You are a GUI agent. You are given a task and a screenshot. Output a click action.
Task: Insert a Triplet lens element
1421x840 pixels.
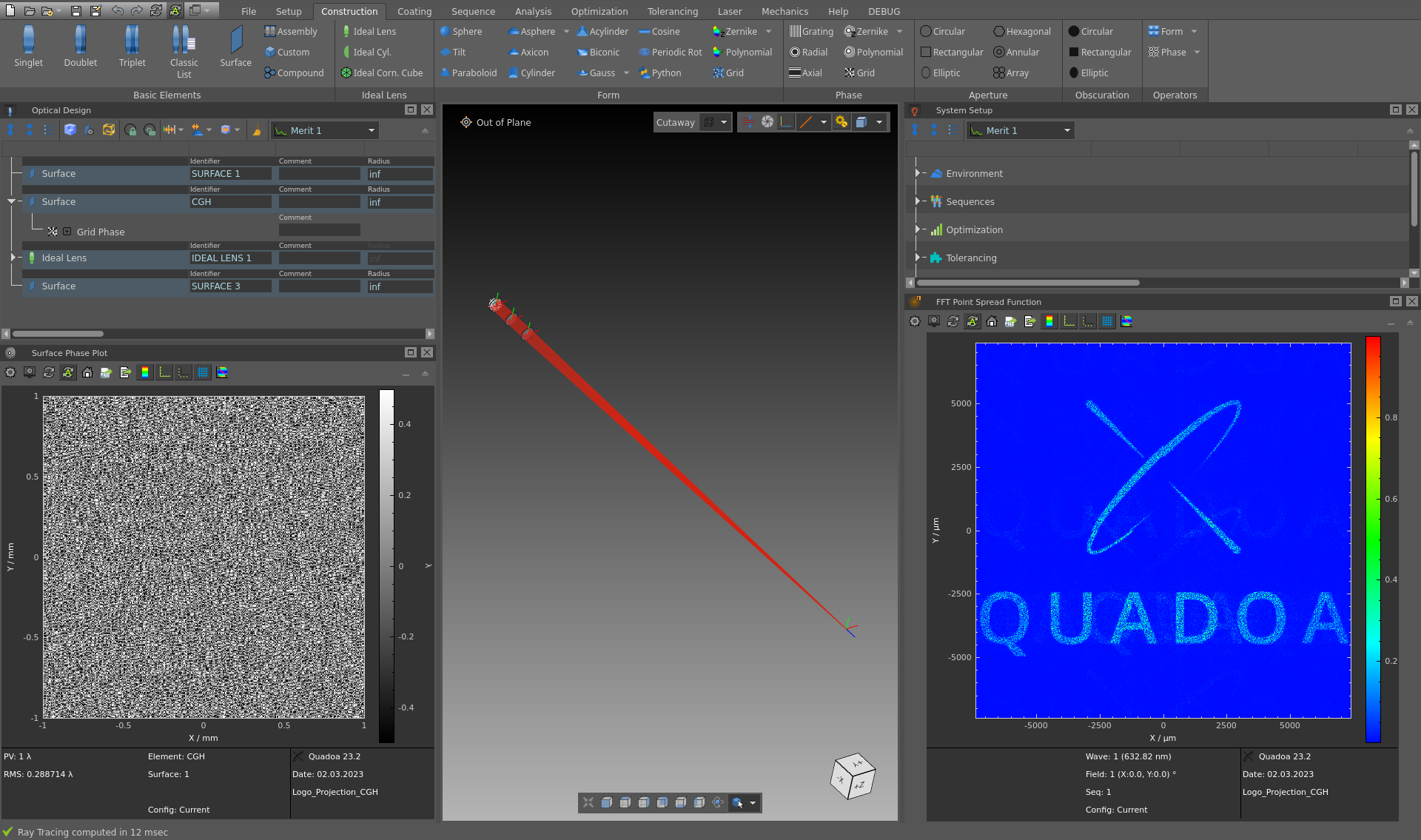pyautogui.click(x=132, y=47)
